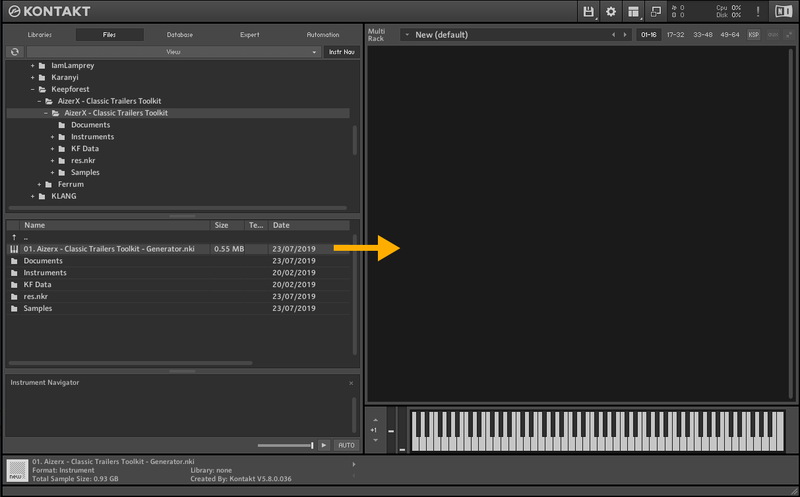This screenshot has width=800, height=497.
Task: Open the Database tab
Action: [180, 35]
